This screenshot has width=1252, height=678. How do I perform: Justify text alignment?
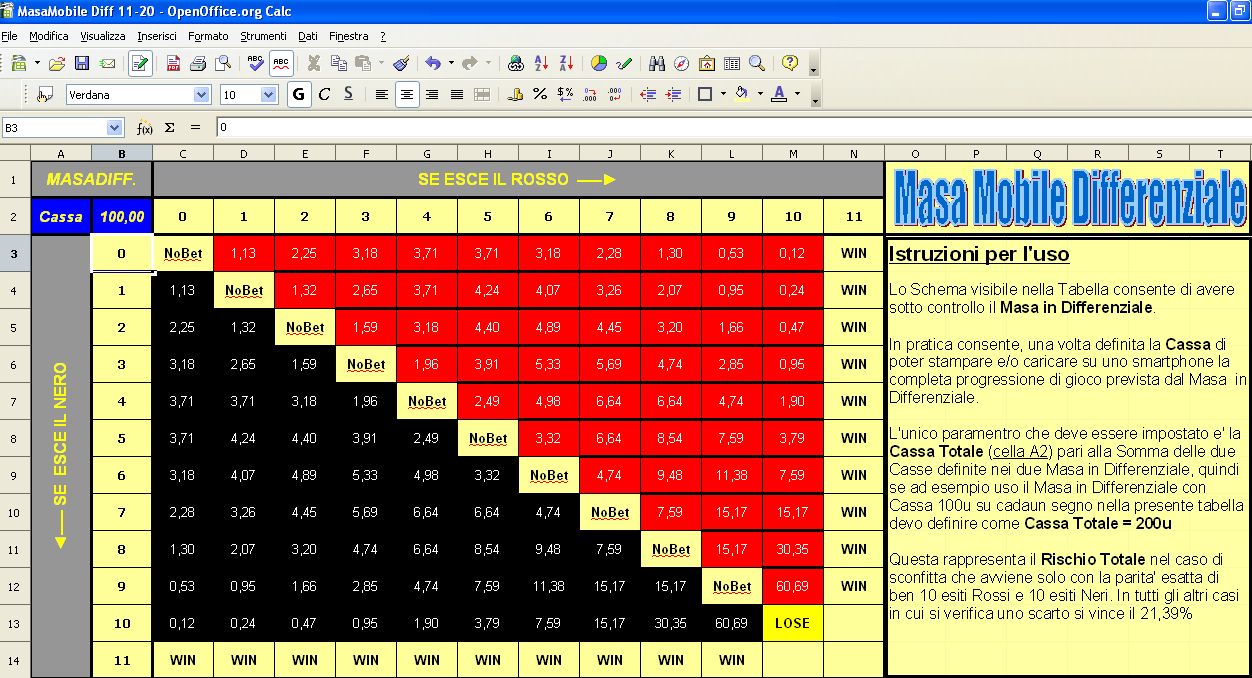457,94
